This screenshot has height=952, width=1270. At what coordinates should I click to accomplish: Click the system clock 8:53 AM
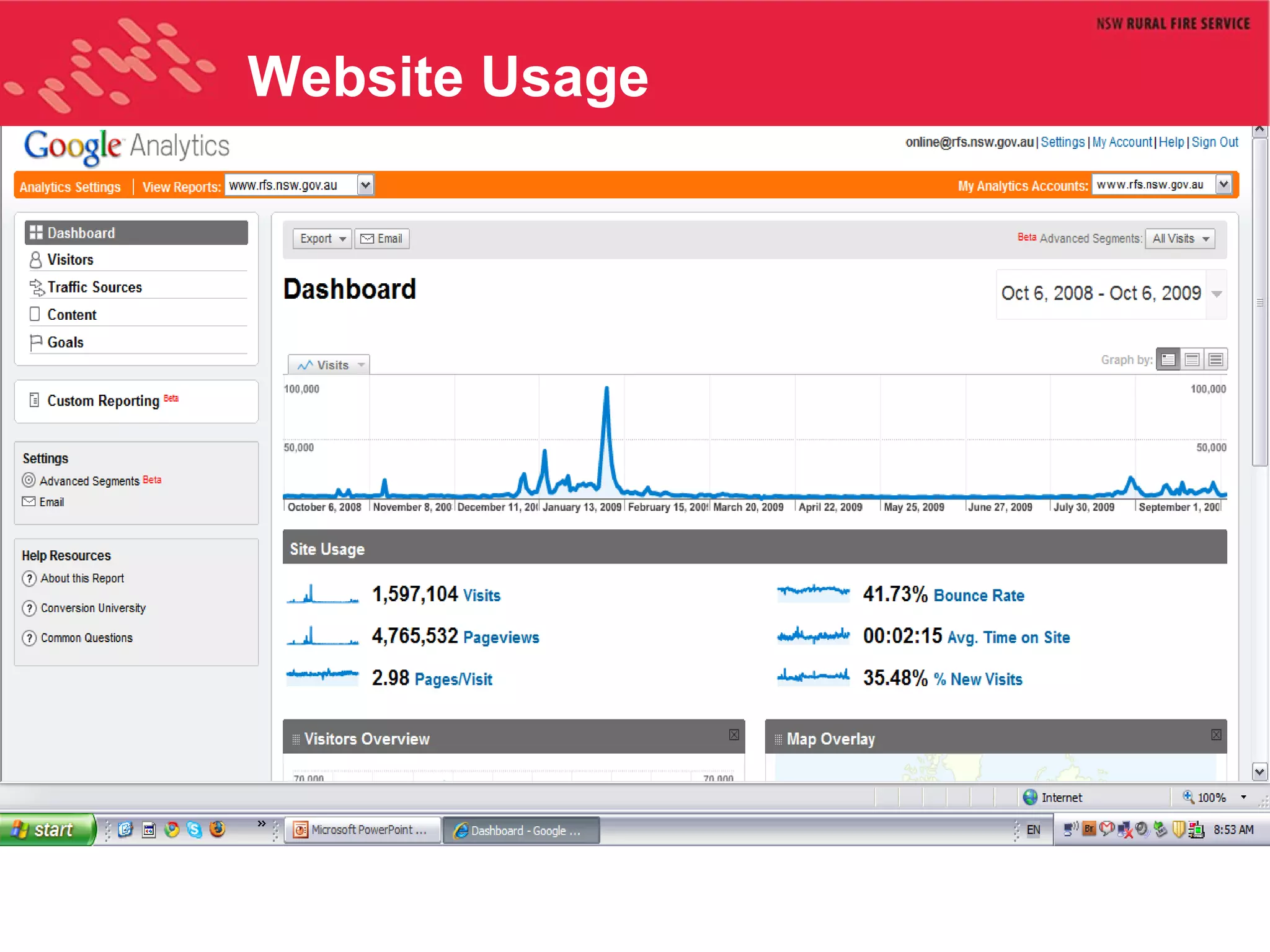click(x=1233, y=830)
